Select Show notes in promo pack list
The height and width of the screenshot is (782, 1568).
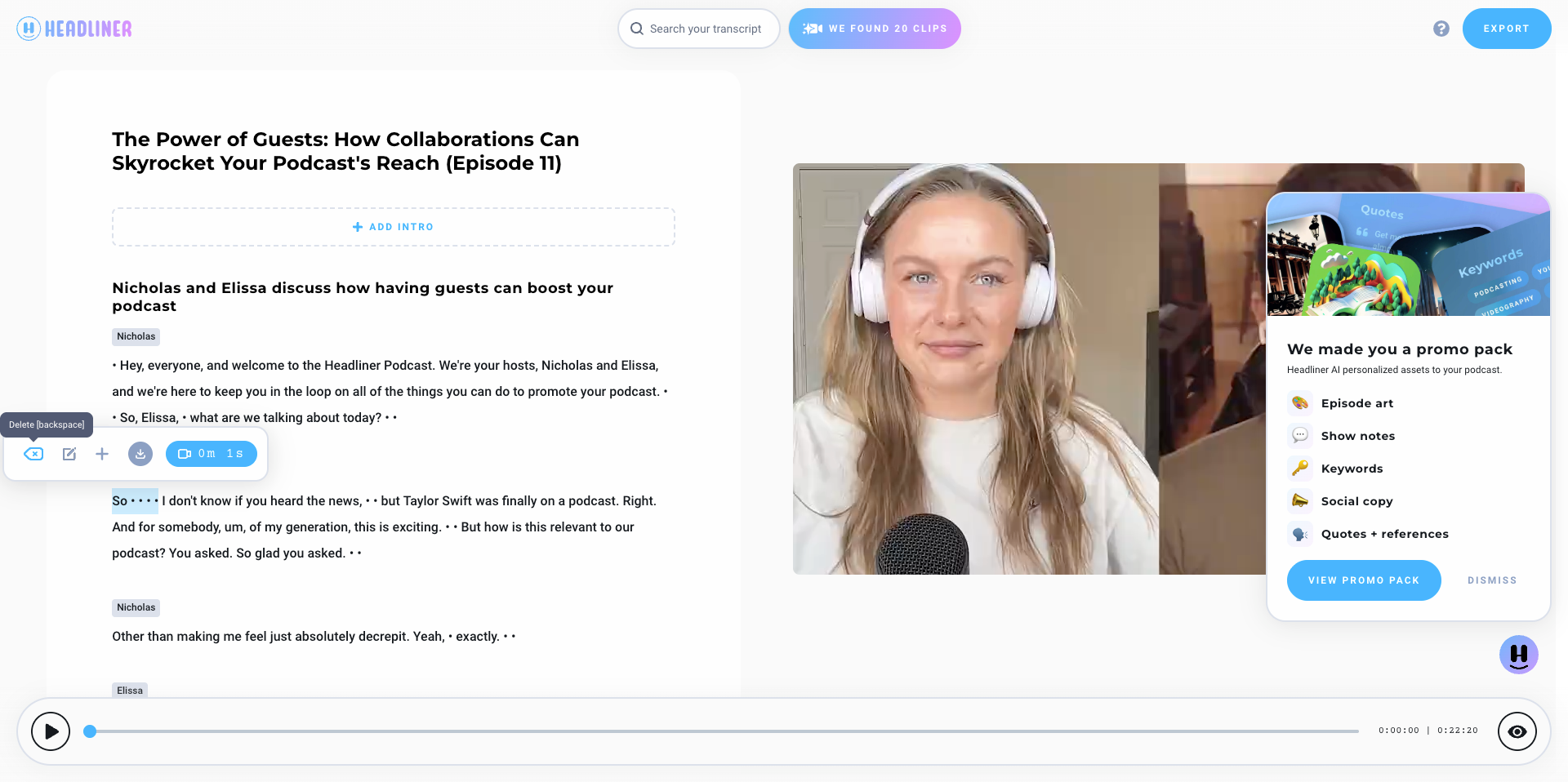coord(1357,436)
